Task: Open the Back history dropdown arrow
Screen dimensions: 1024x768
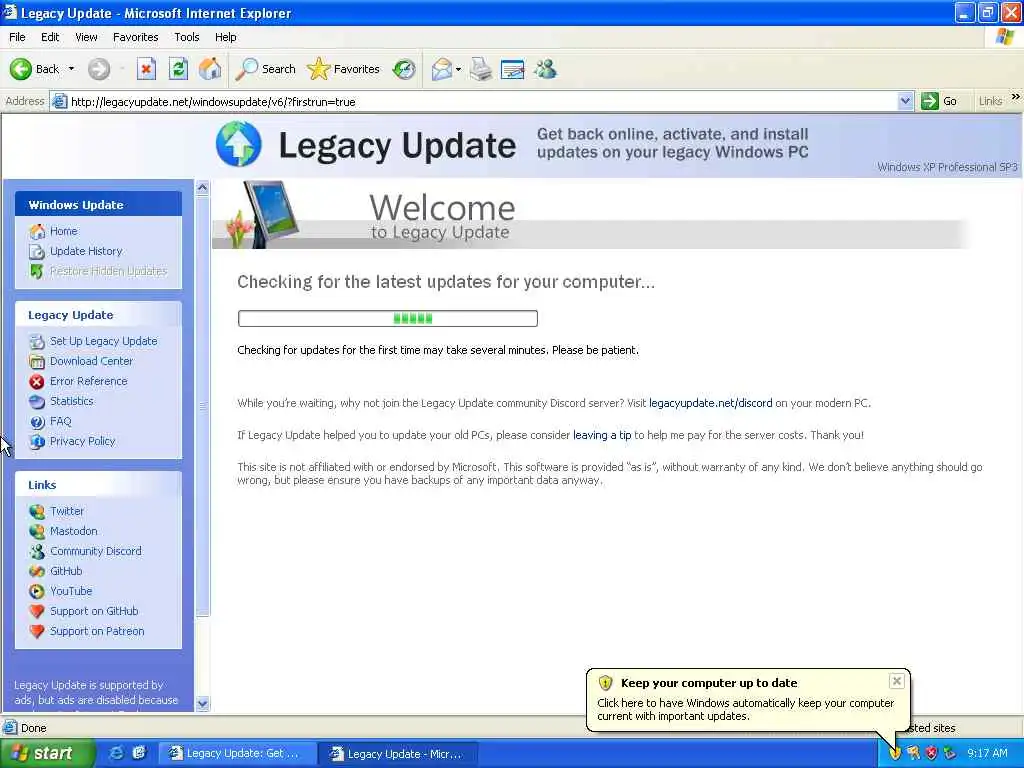Action: coord(71,69)
